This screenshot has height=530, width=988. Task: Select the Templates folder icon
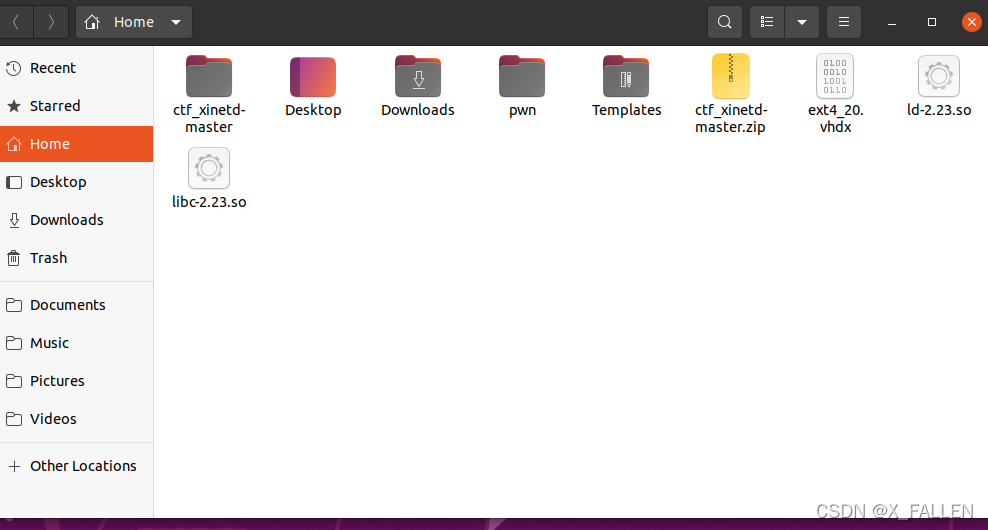tap(626, 76)
